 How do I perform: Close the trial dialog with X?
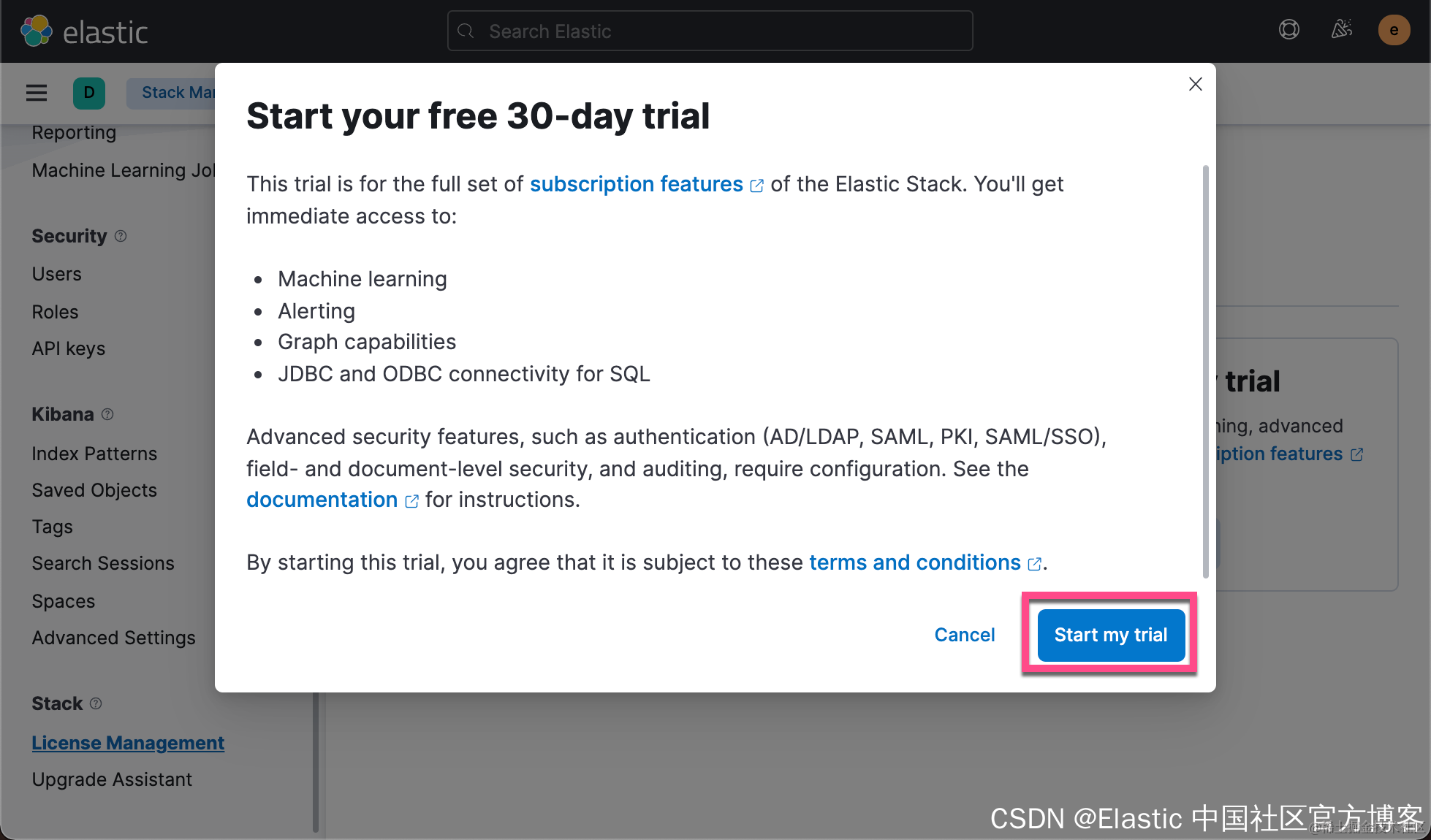click(x=1196, y=84)
